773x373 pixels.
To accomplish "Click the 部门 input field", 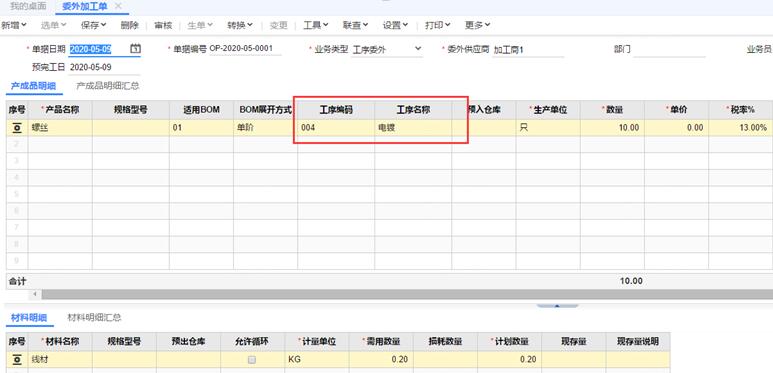I will [669, 50].
